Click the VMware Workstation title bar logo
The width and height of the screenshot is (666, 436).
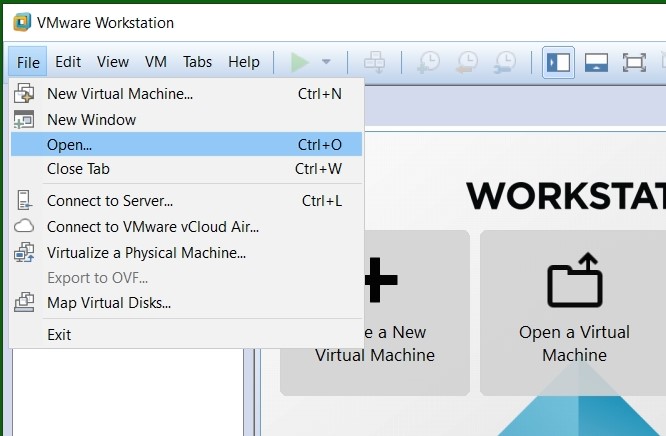21,22
